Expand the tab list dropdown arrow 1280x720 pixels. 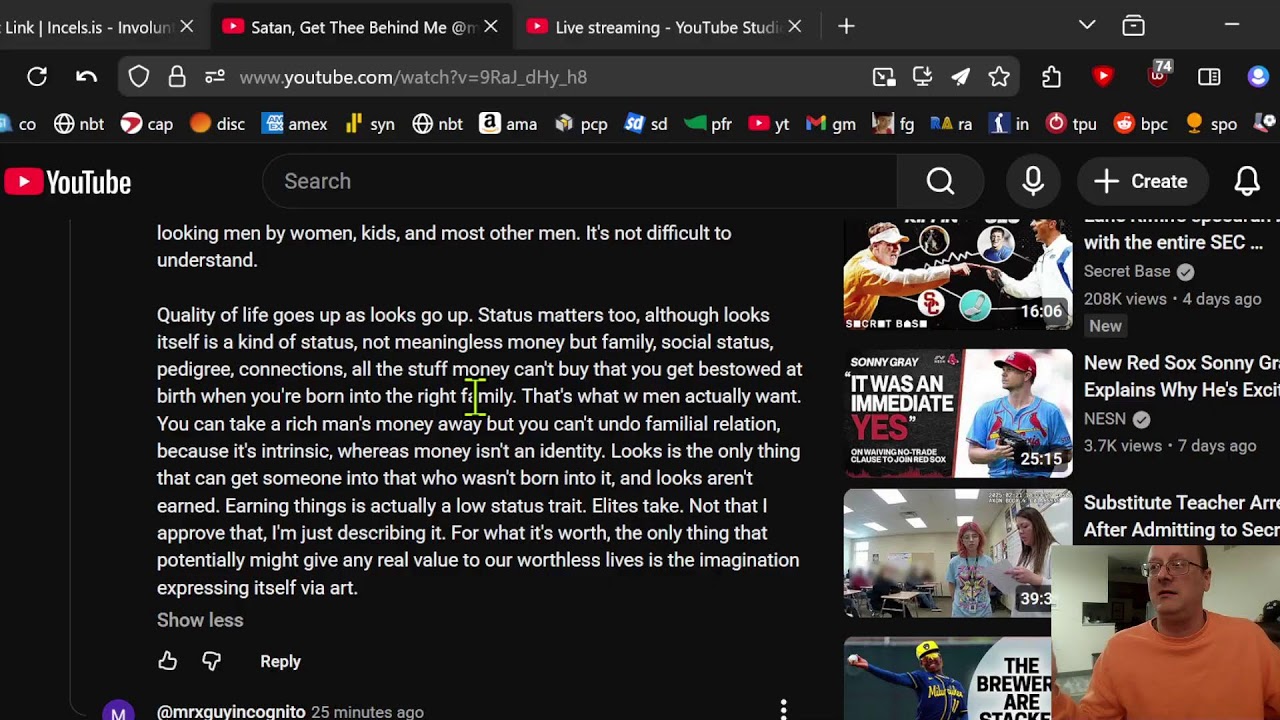[1087, 26]
